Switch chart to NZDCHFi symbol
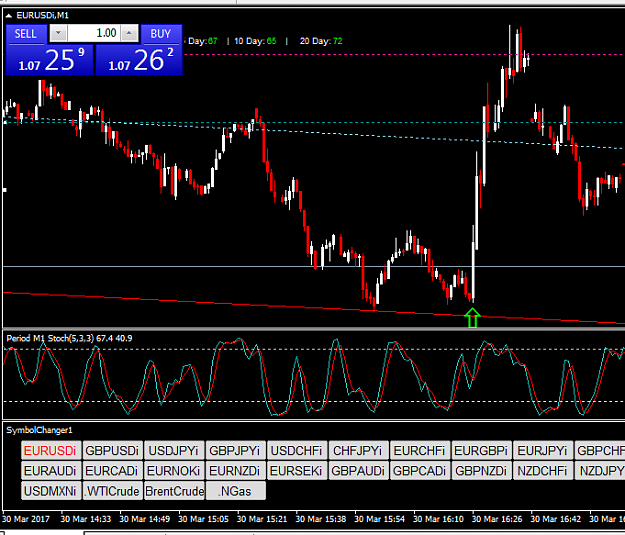This screenshot has width=625, height=535. click(543, 471)
